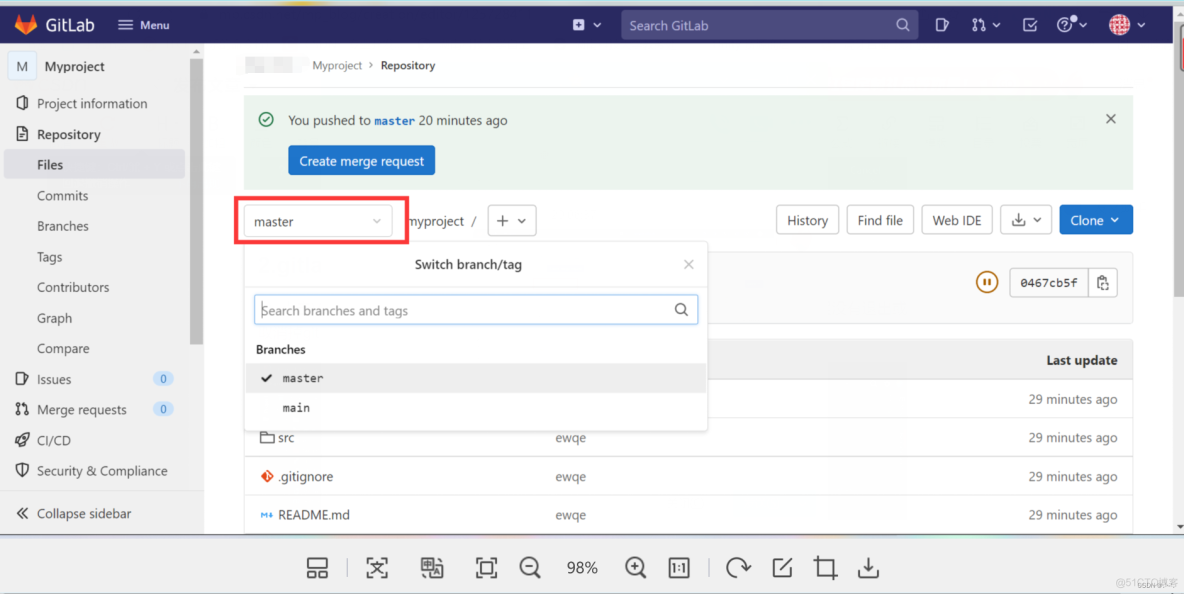The width and height of the screenshot is (1184, 594).
Task: Click the master branch link in push notice
Action: (395, 121)
